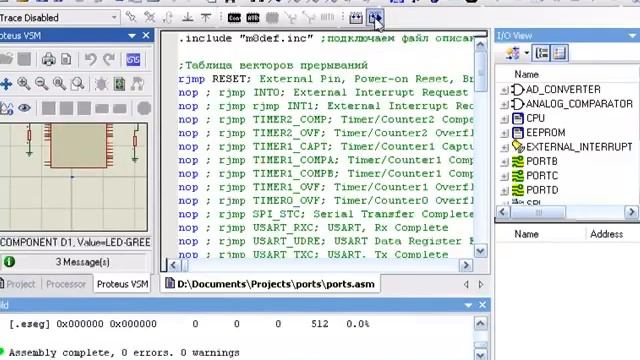Expand the EXTERNAL_INTERRUPT node
This screenshot has height=360, width=640.
pos(504,147)
